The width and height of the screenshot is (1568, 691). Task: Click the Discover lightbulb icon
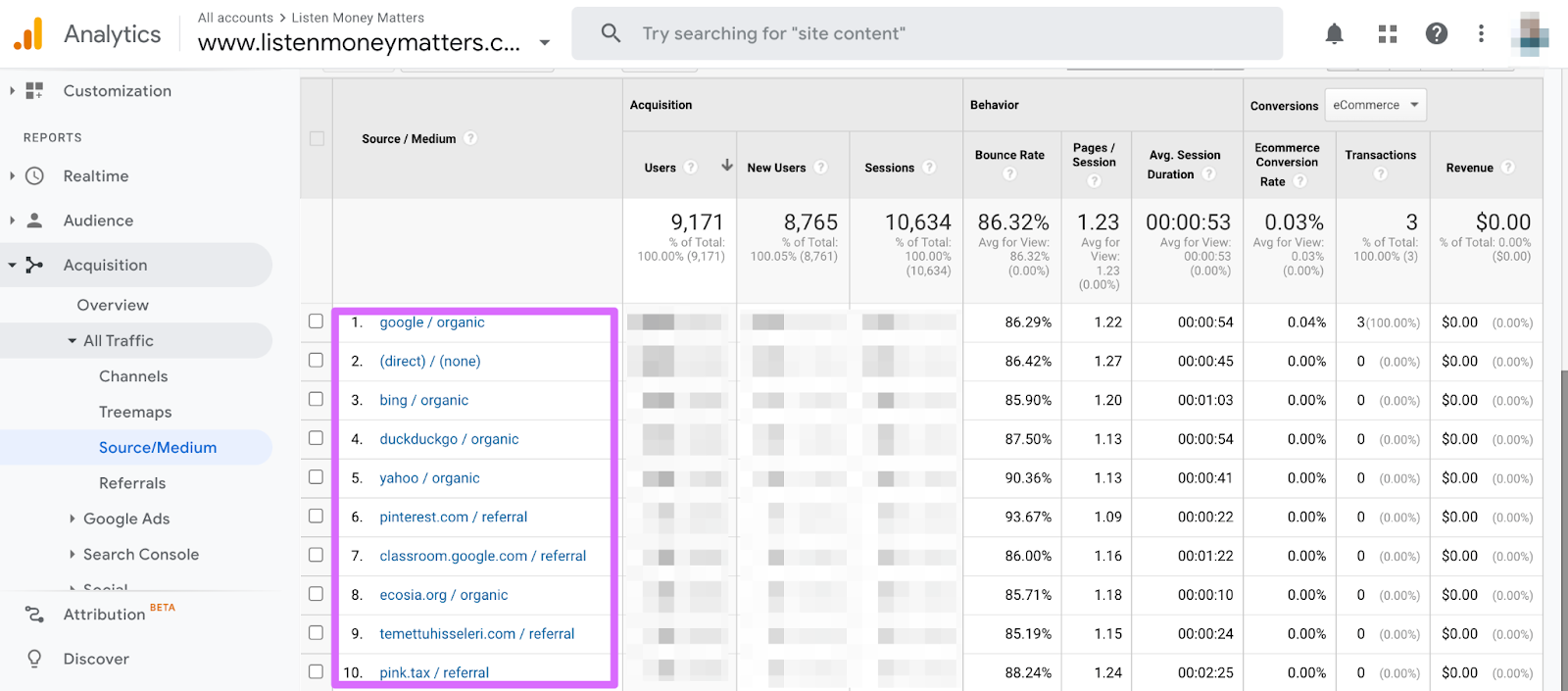click(x=34, y=659)
